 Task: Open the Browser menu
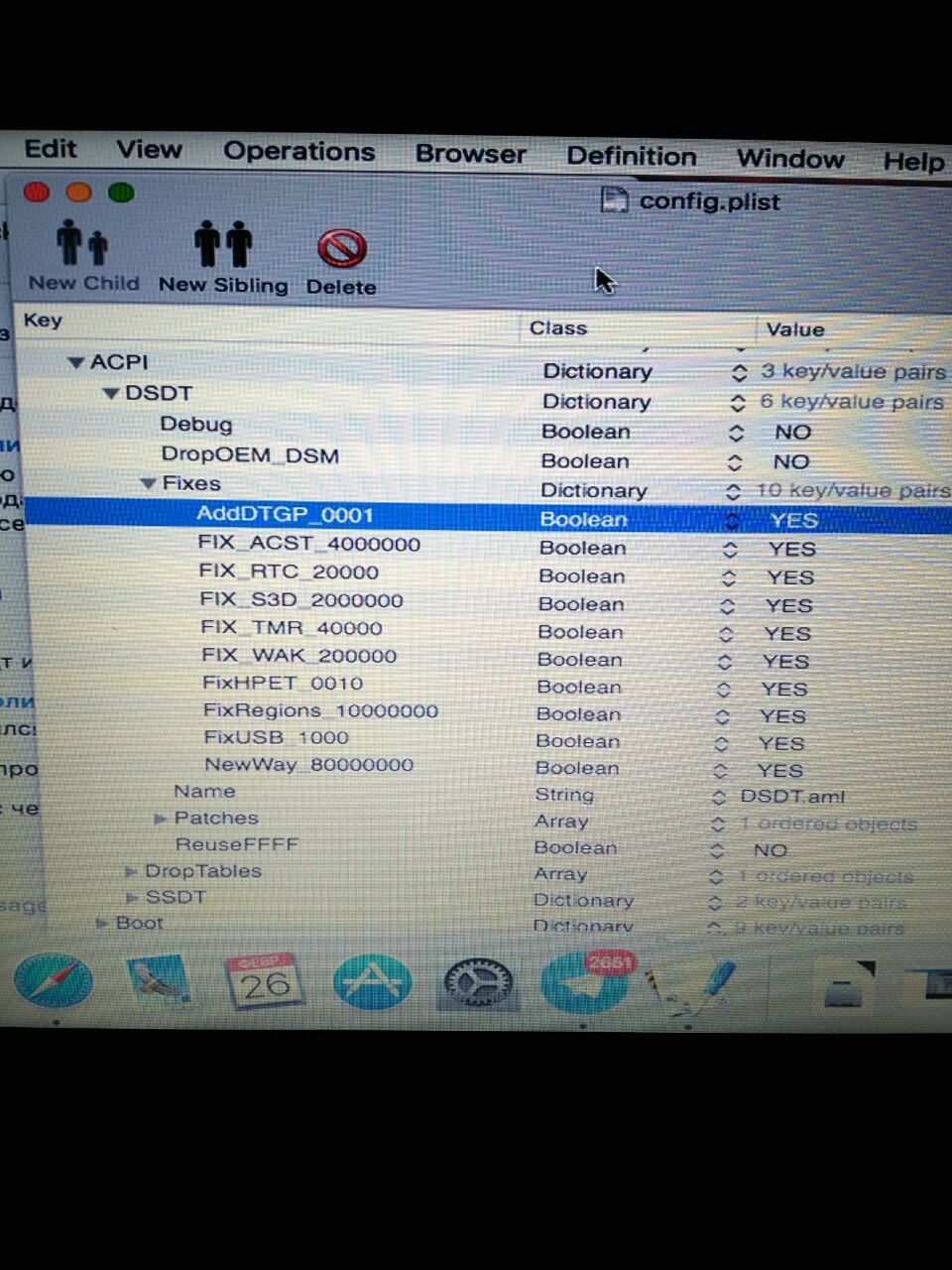(471, 155)
